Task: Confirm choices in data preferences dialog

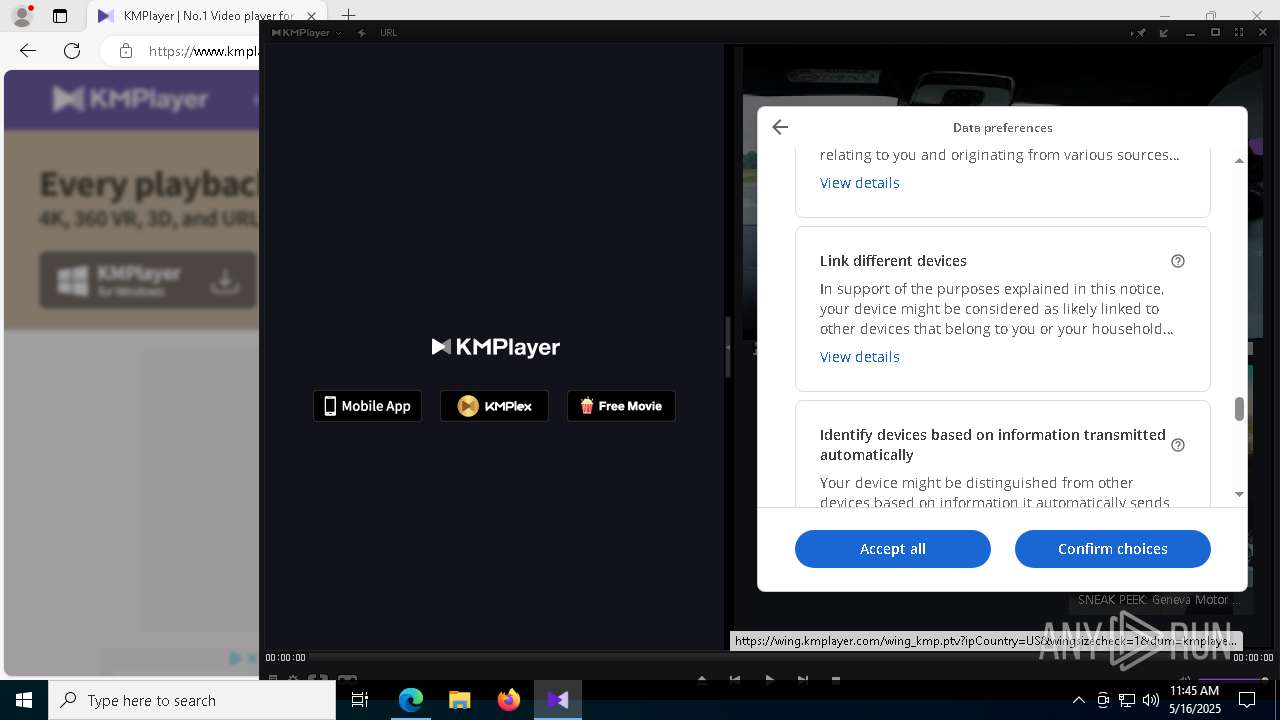Action: click(1113, 549)
